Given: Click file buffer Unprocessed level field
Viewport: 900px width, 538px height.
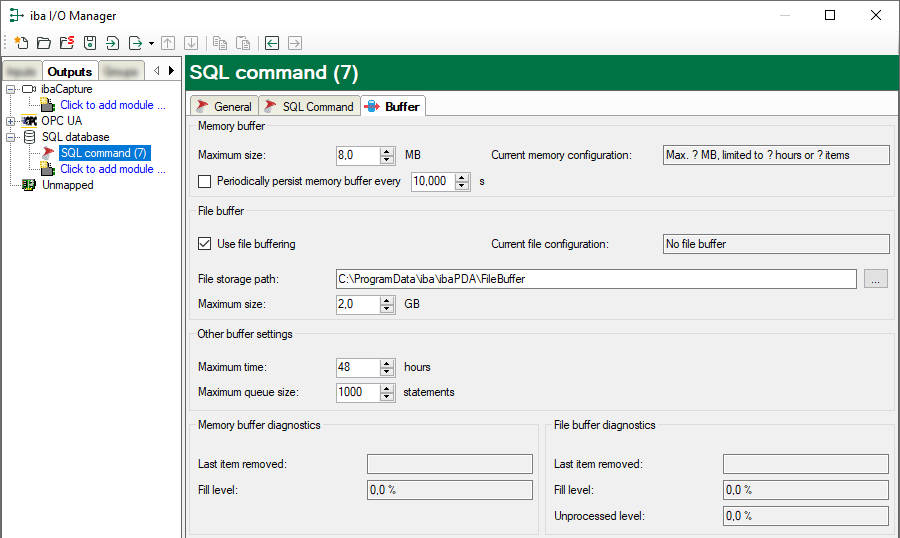Looking at the screenshot, I should 806,516.
